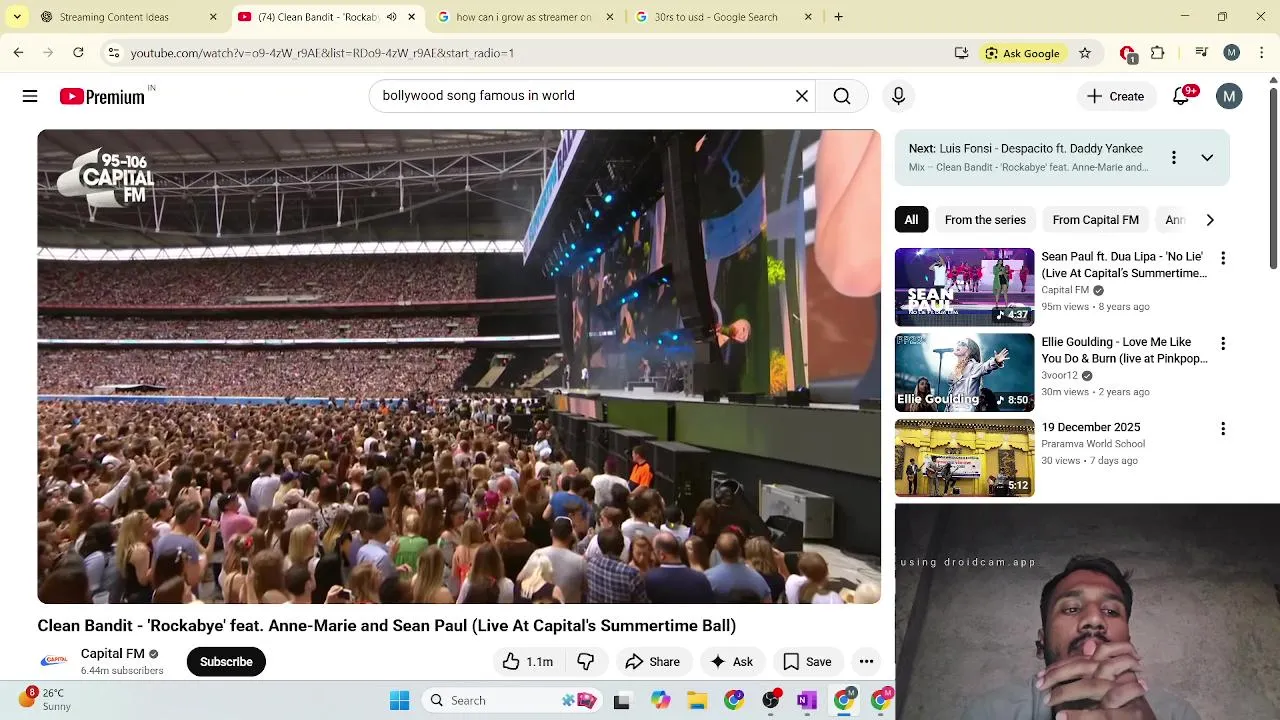Open OneNote from taskbar
Screen dimensions: 1280x720
coord(807,701)
